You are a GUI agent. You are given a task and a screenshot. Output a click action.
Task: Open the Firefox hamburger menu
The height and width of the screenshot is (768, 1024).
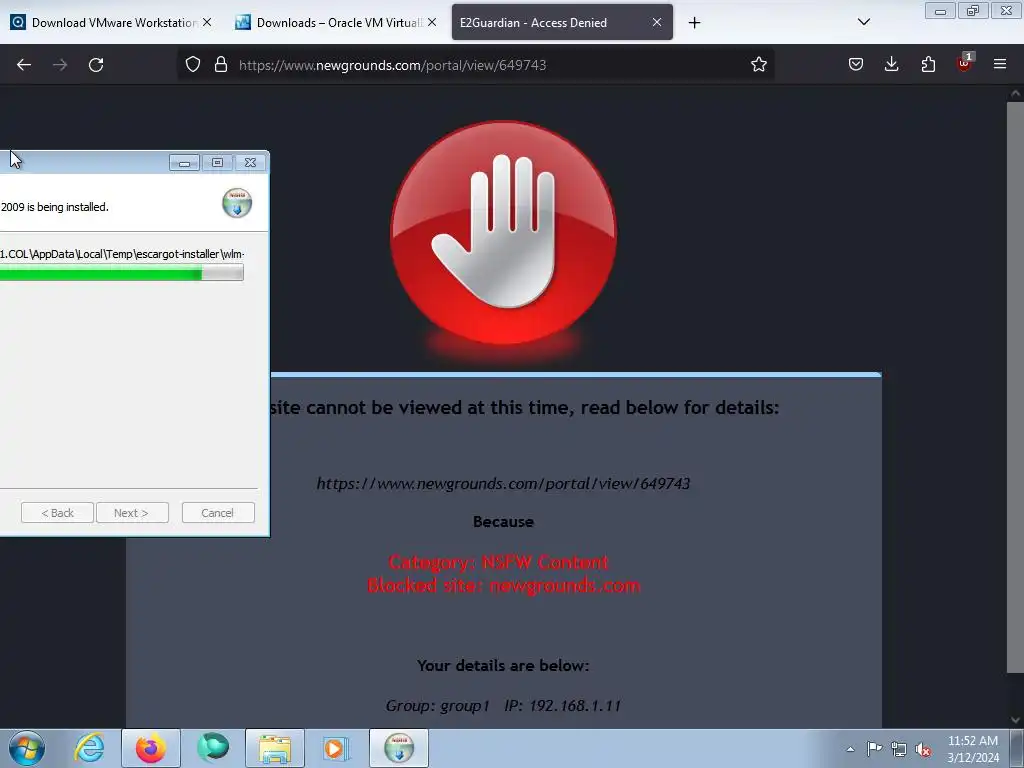pyautogui.click(x=1000, y=65)
